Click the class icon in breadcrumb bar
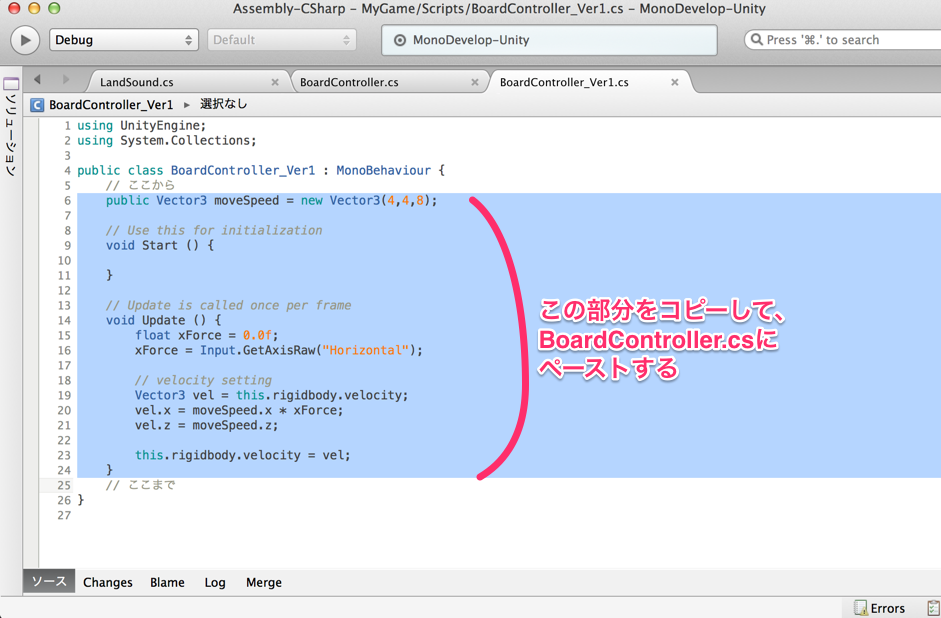Viewport: 941px width, 618px height. [x=37, y=105]
